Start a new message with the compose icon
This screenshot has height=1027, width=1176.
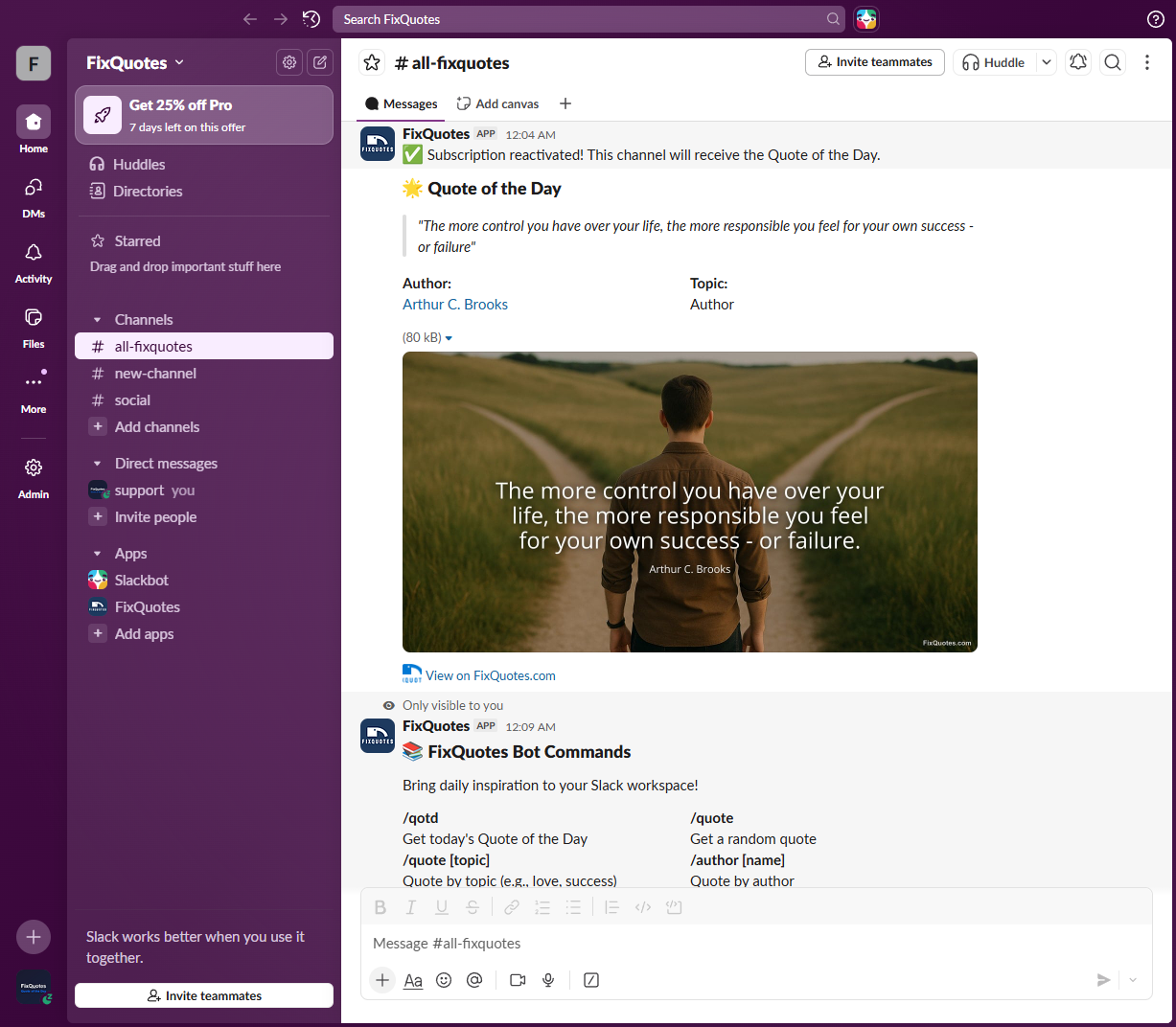click(320, 62)
